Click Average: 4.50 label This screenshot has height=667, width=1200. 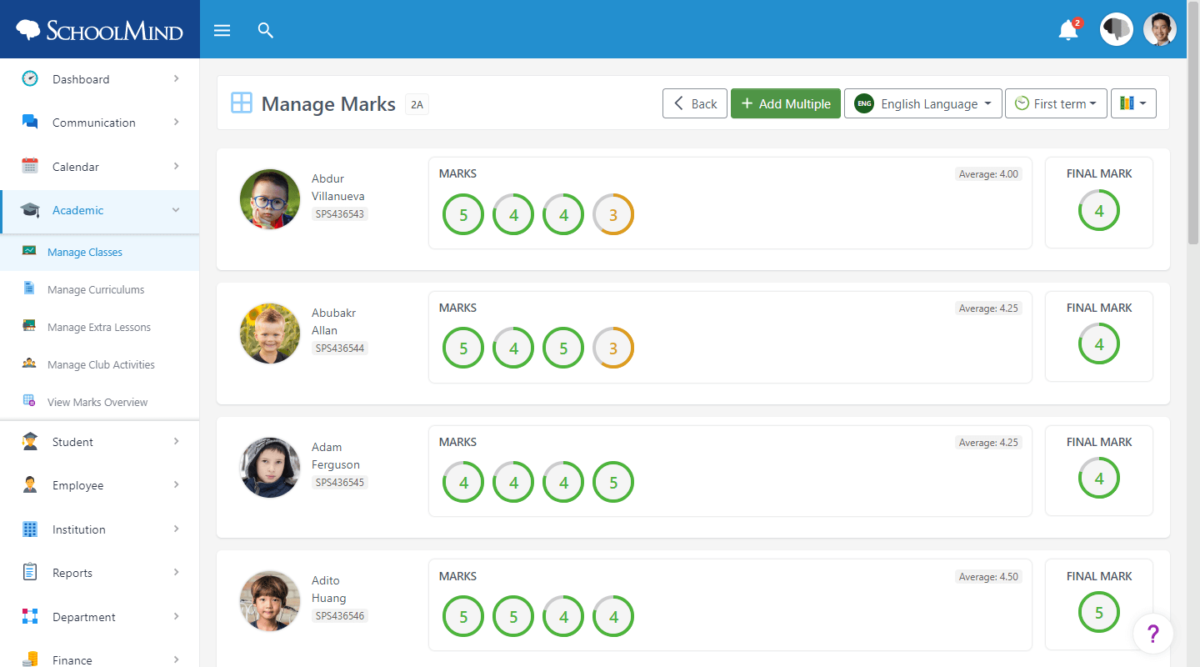[x=988, y=576]
